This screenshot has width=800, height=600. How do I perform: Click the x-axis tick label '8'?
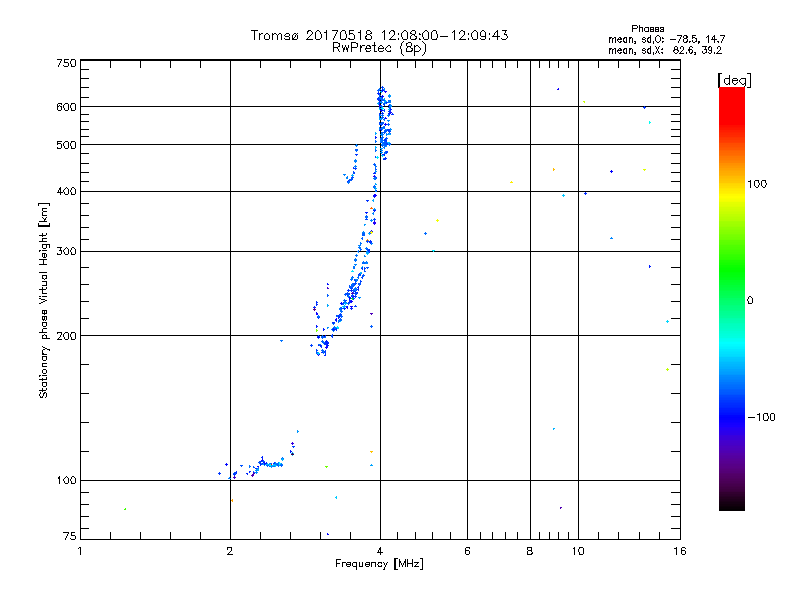[530, 551]
